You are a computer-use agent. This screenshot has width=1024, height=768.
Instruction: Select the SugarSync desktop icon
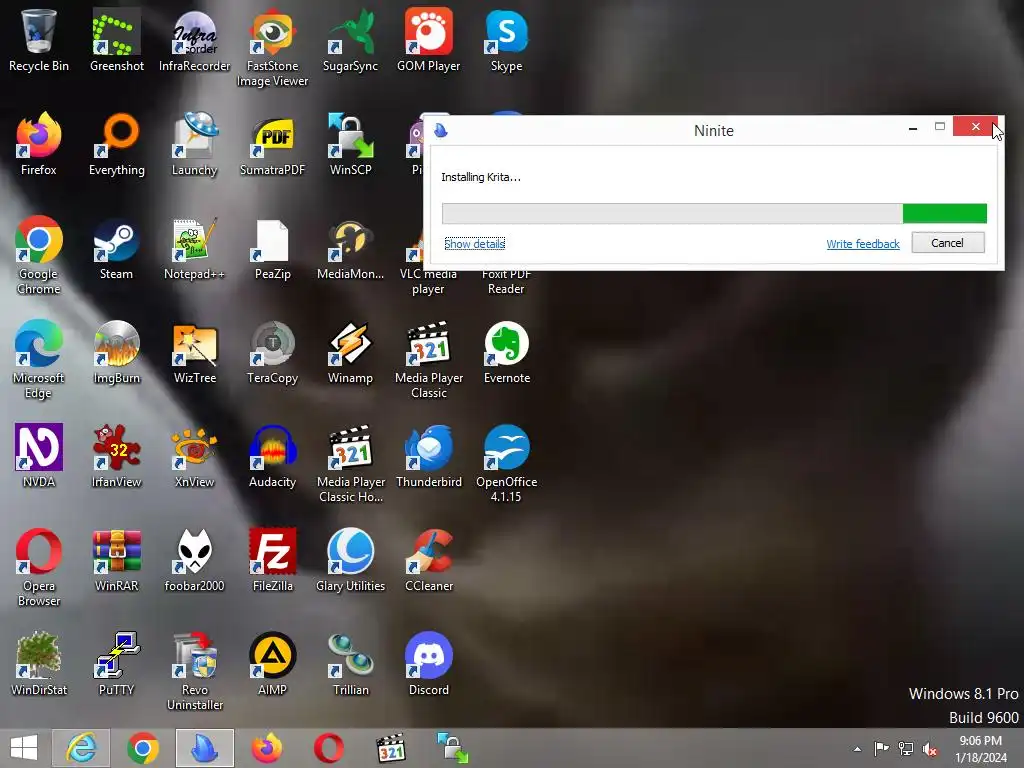click(x=351, y=40)
